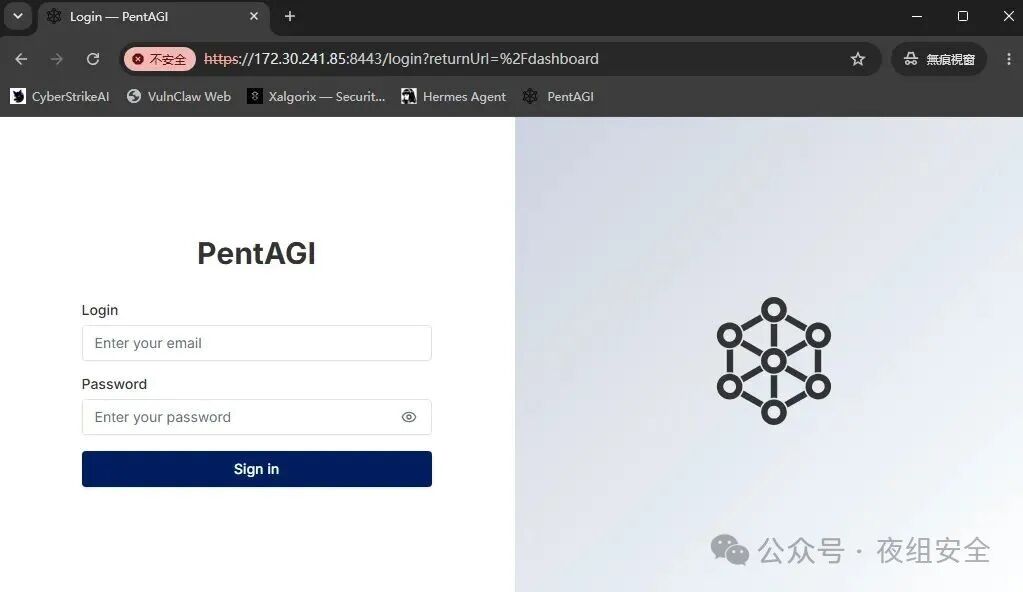Select the Login — PentAGI tab
Image resolution: width=1023 pixels, height=592 pixels.
[153, 16]
